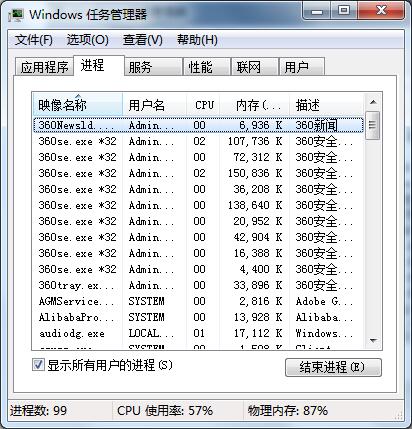Image resolution: width=412 pixels, height=429 pixels.
Task: Select the AGMService process row
Action: click(x=198, y=301)
